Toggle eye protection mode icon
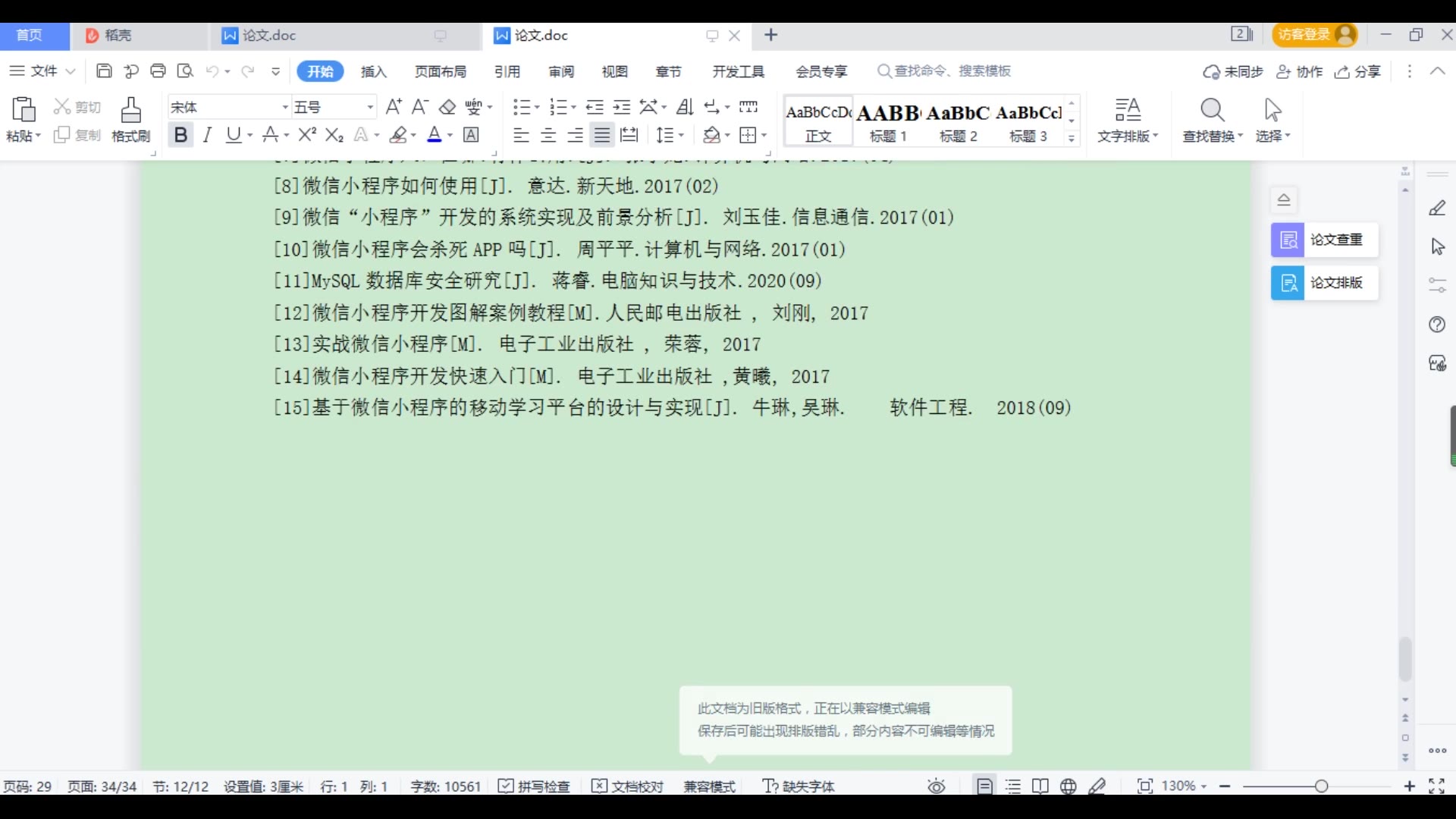The height and width of the screenshot is (819, 1456). 937,786
